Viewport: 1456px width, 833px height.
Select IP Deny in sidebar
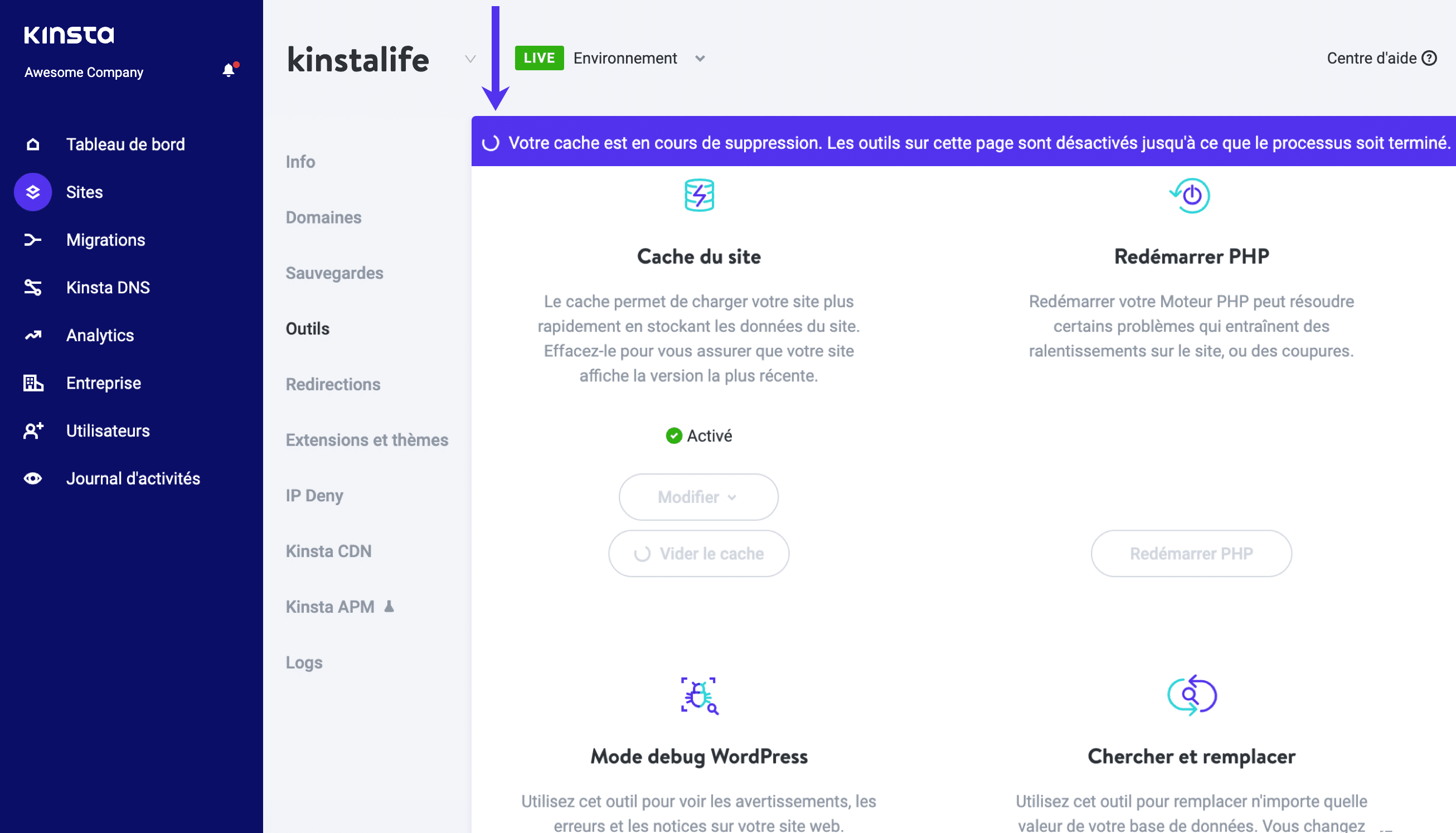click(x=315, y=494)
